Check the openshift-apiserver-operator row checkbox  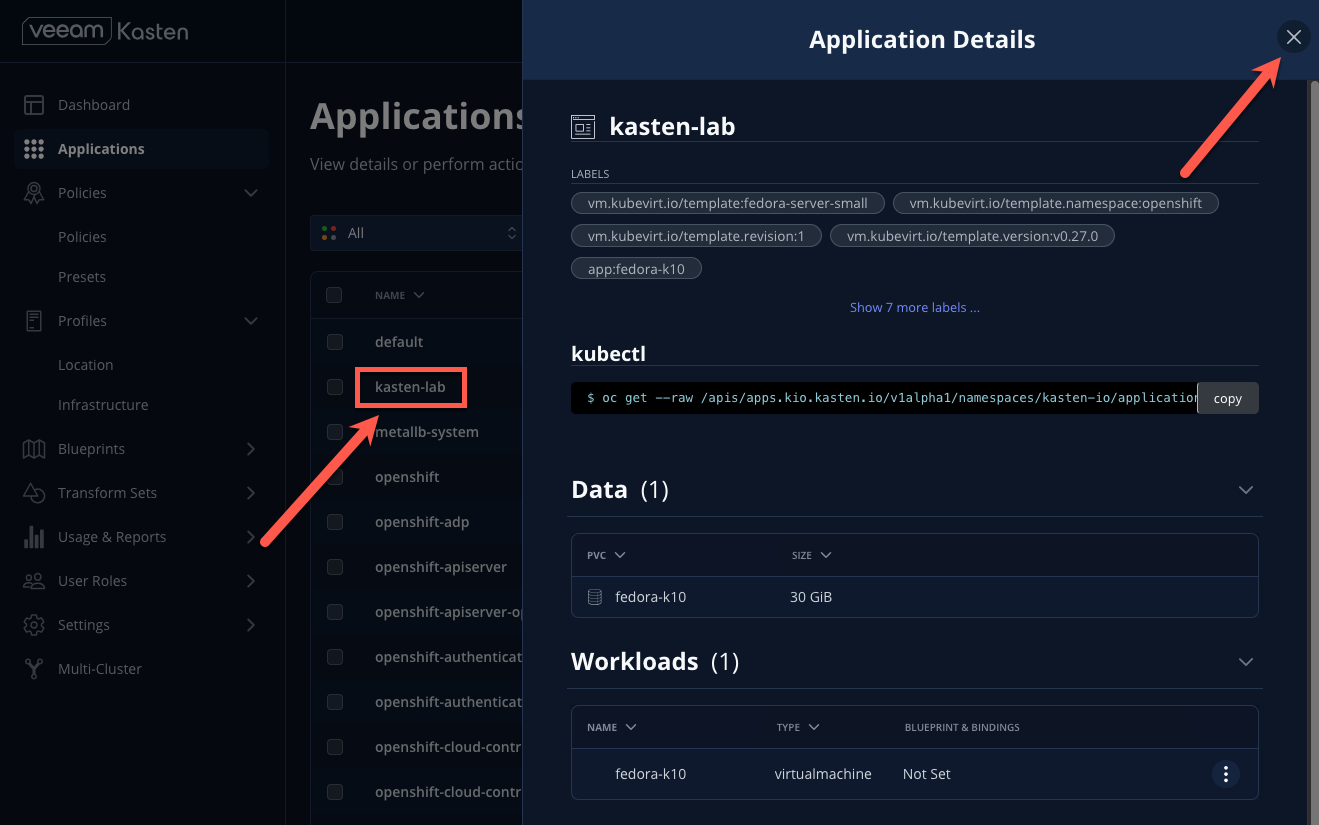[335, 612]
